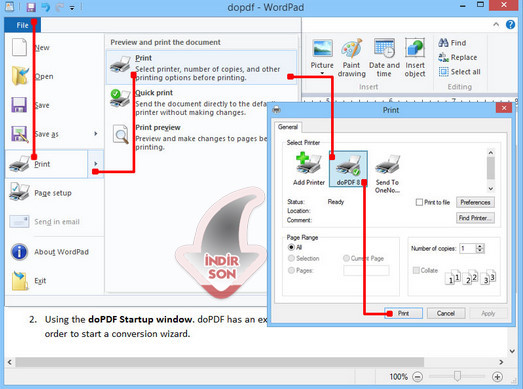Expand the Print submenu arrow
The image size is (523, 389).
(96, 163)
